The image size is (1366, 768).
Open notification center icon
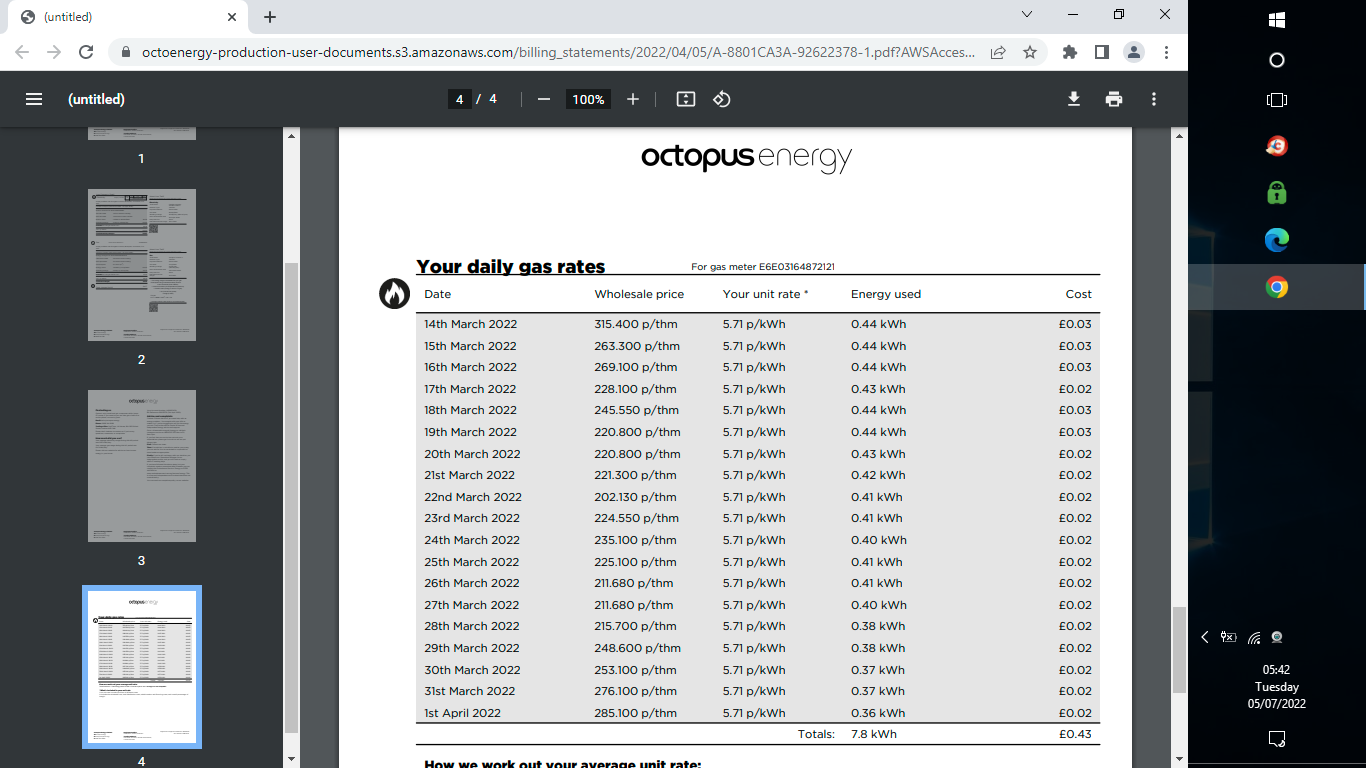tap(1277, 738)
